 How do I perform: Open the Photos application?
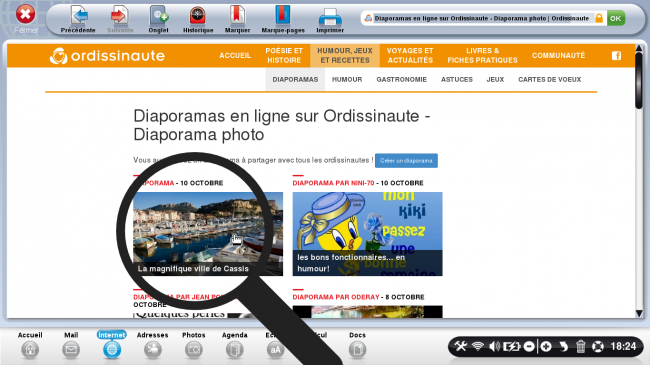tap(194, 345)
